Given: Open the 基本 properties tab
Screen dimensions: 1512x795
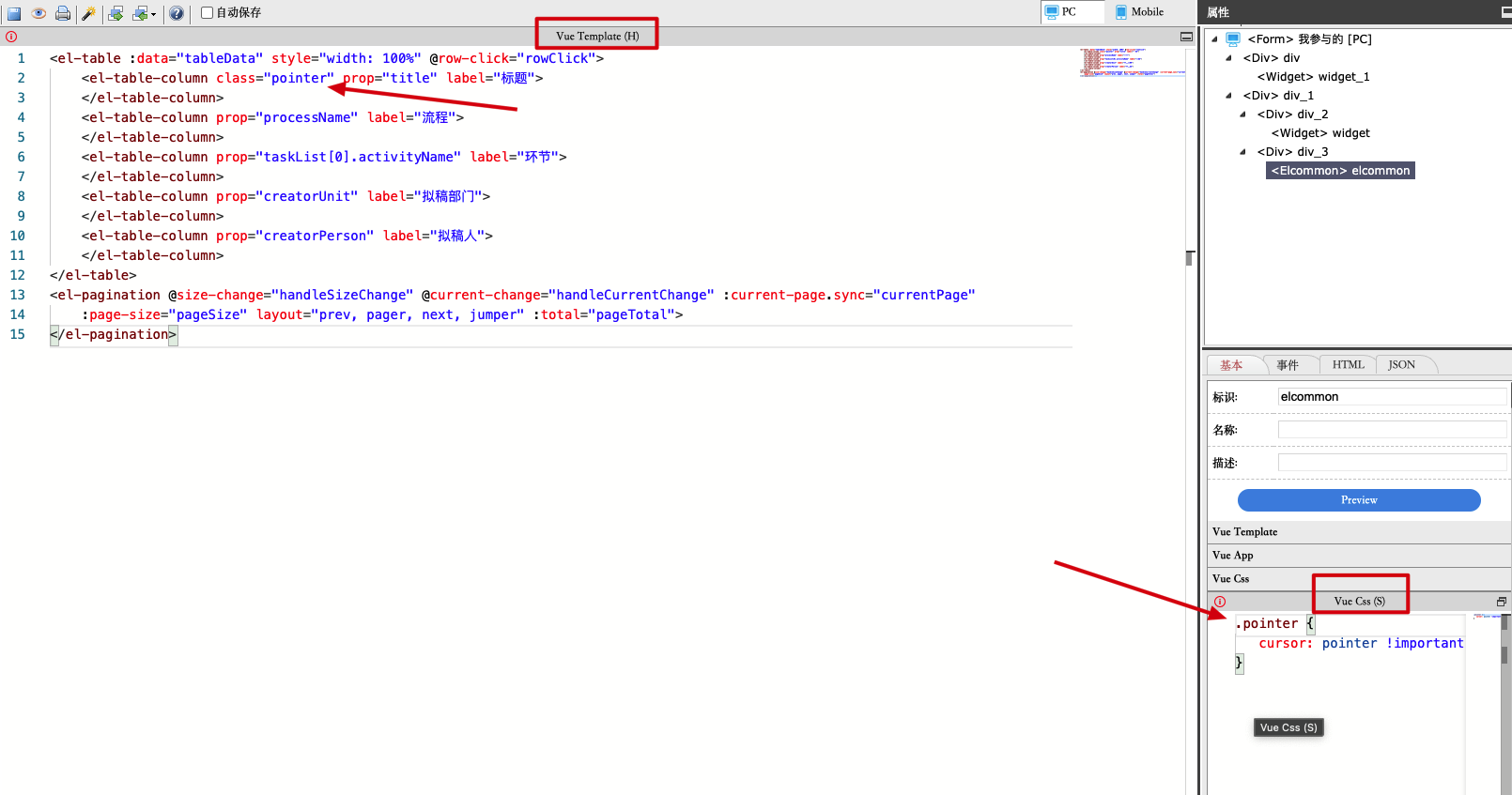Looking at the screenshot, I should (x=1231, y=365).
